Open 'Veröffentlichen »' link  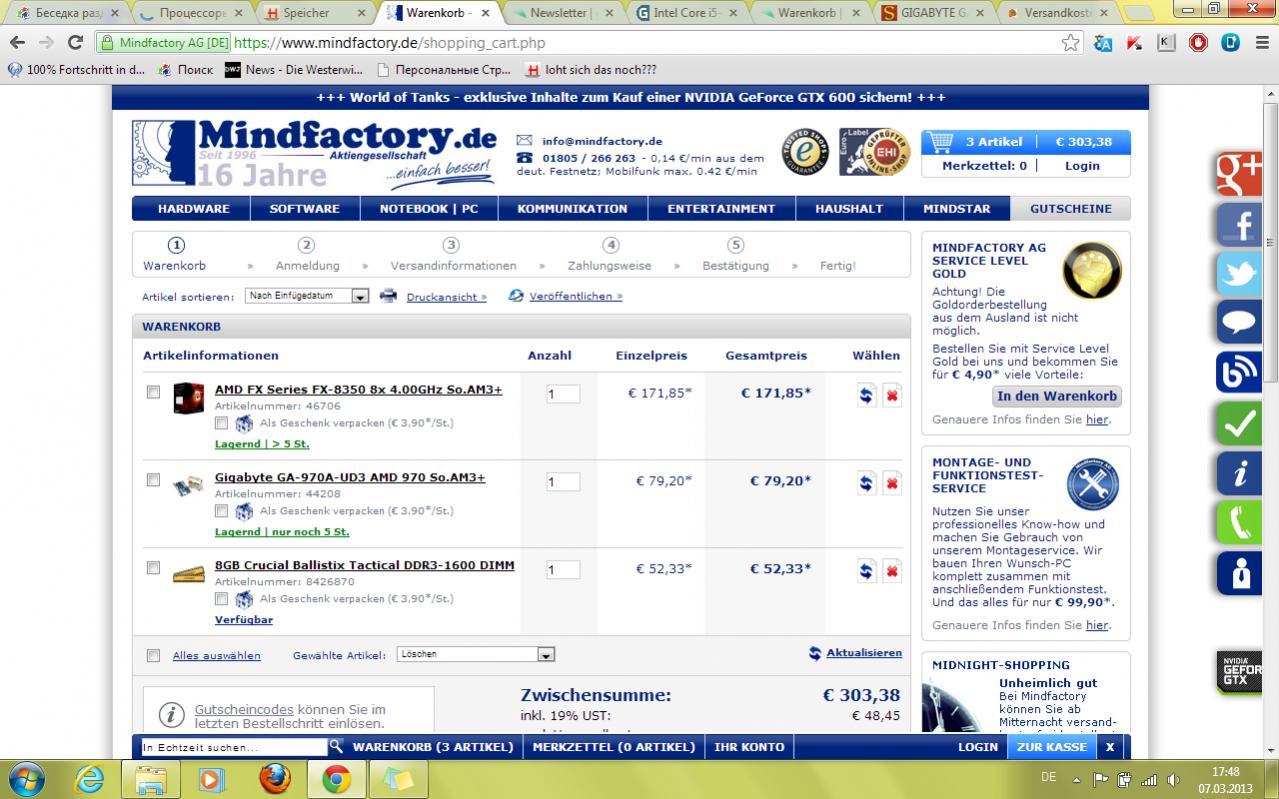point(576,296)
